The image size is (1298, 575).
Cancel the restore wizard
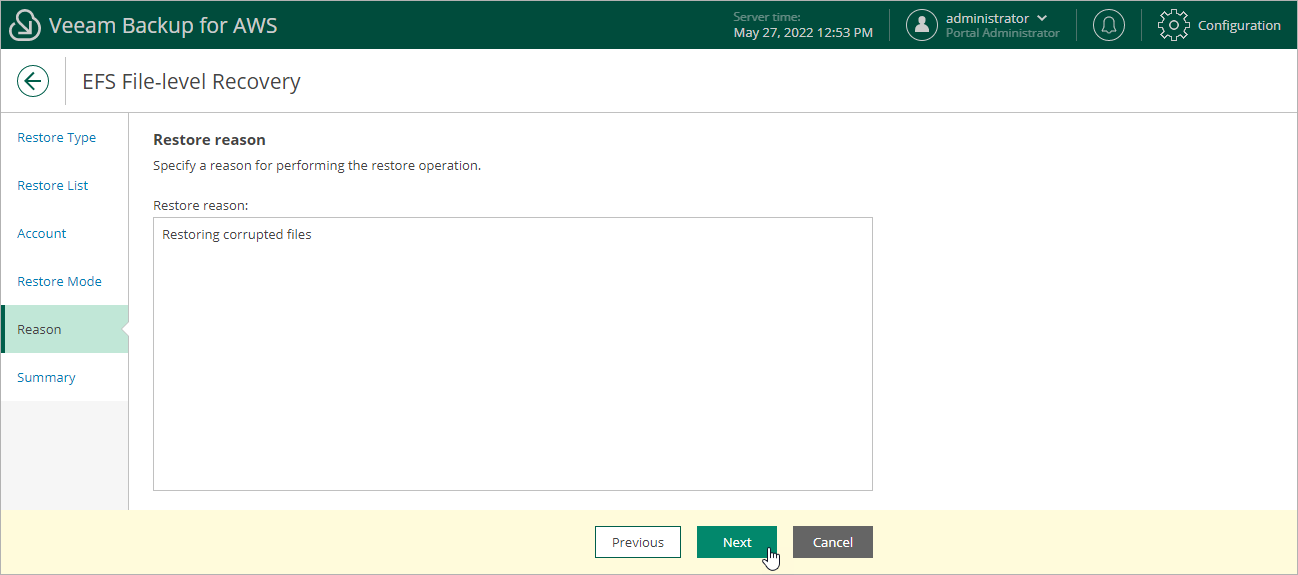pos(833,542)
